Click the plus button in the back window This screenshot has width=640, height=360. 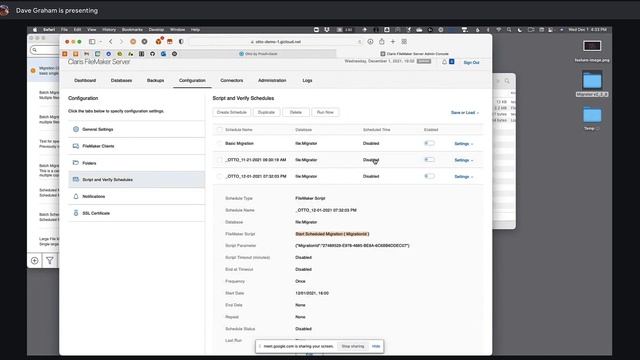[35, 260]
